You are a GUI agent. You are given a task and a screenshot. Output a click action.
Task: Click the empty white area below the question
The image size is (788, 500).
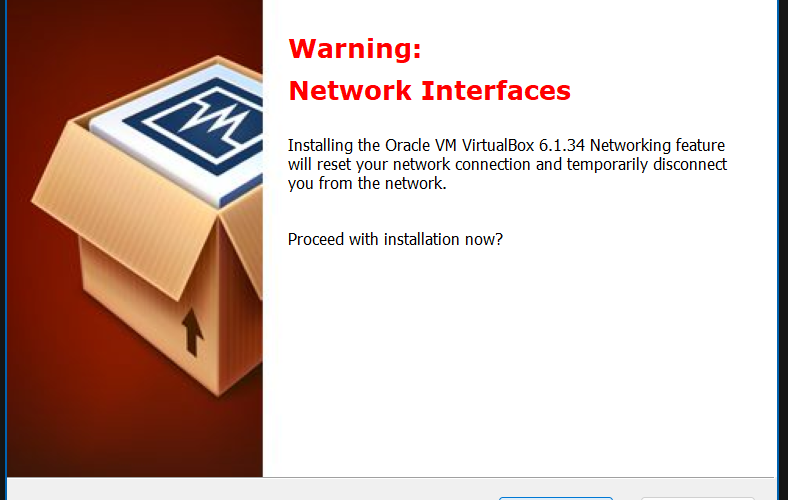(518, 362)
